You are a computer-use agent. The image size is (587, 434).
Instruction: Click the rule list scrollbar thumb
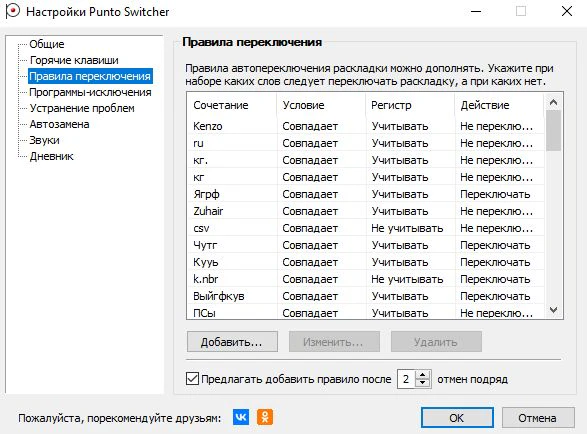click(553, 130)
